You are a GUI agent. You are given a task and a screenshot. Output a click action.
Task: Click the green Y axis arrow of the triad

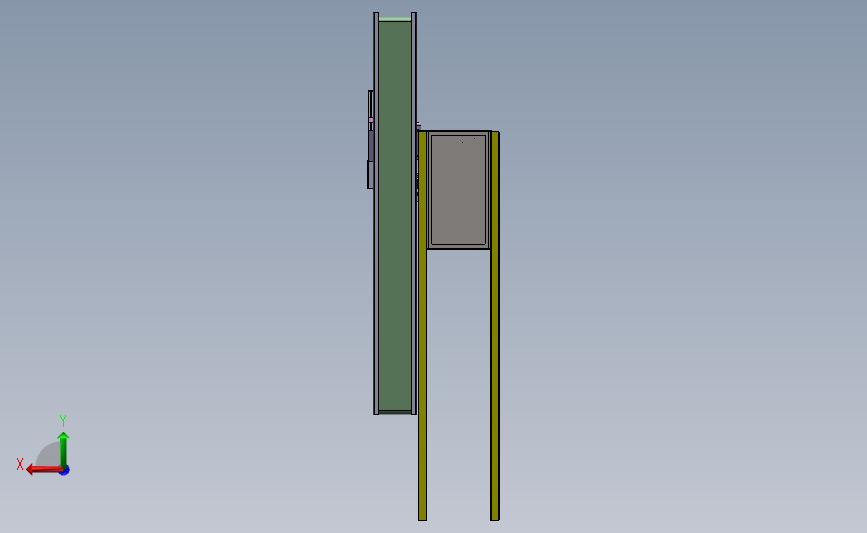(64, 451)
